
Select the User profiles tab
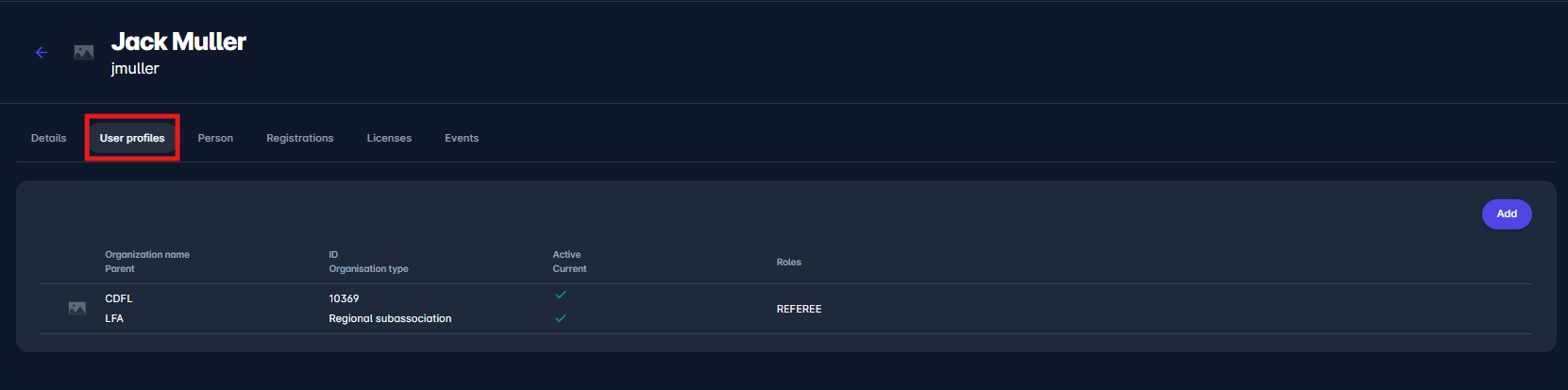[132, 138]
